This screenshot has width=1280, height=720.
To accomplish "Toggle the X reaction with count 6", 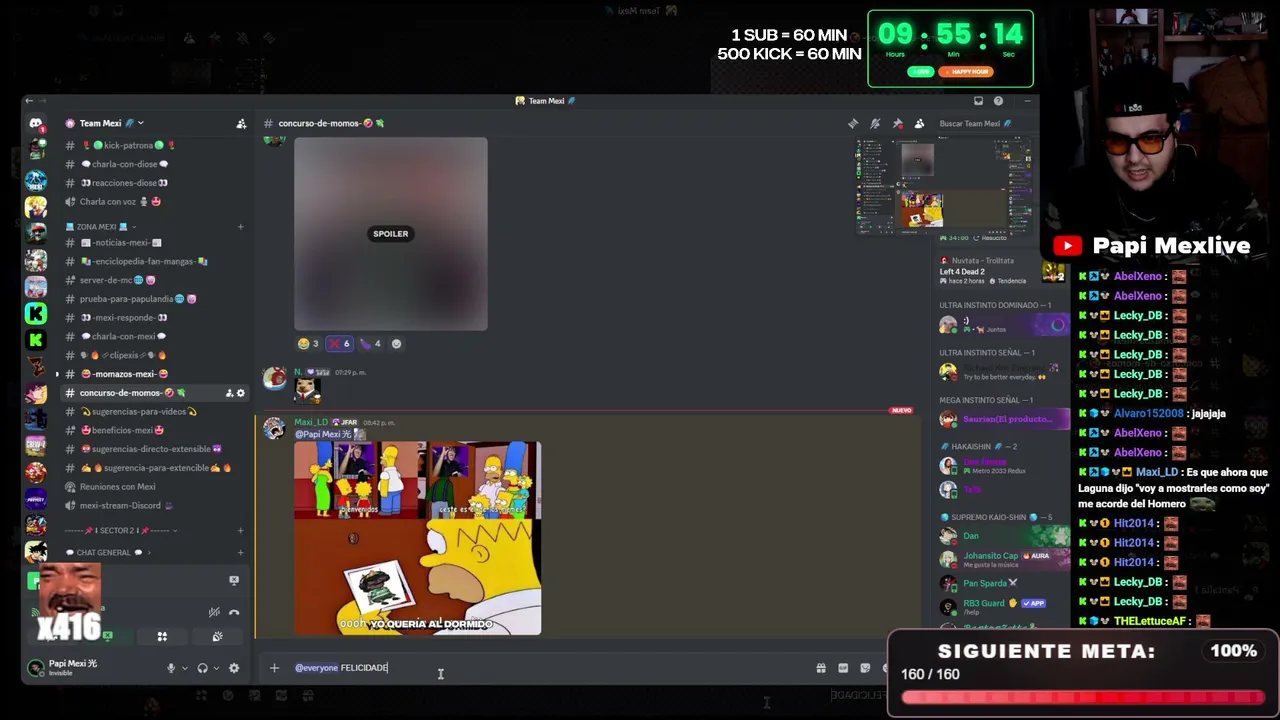I will 340,344.
